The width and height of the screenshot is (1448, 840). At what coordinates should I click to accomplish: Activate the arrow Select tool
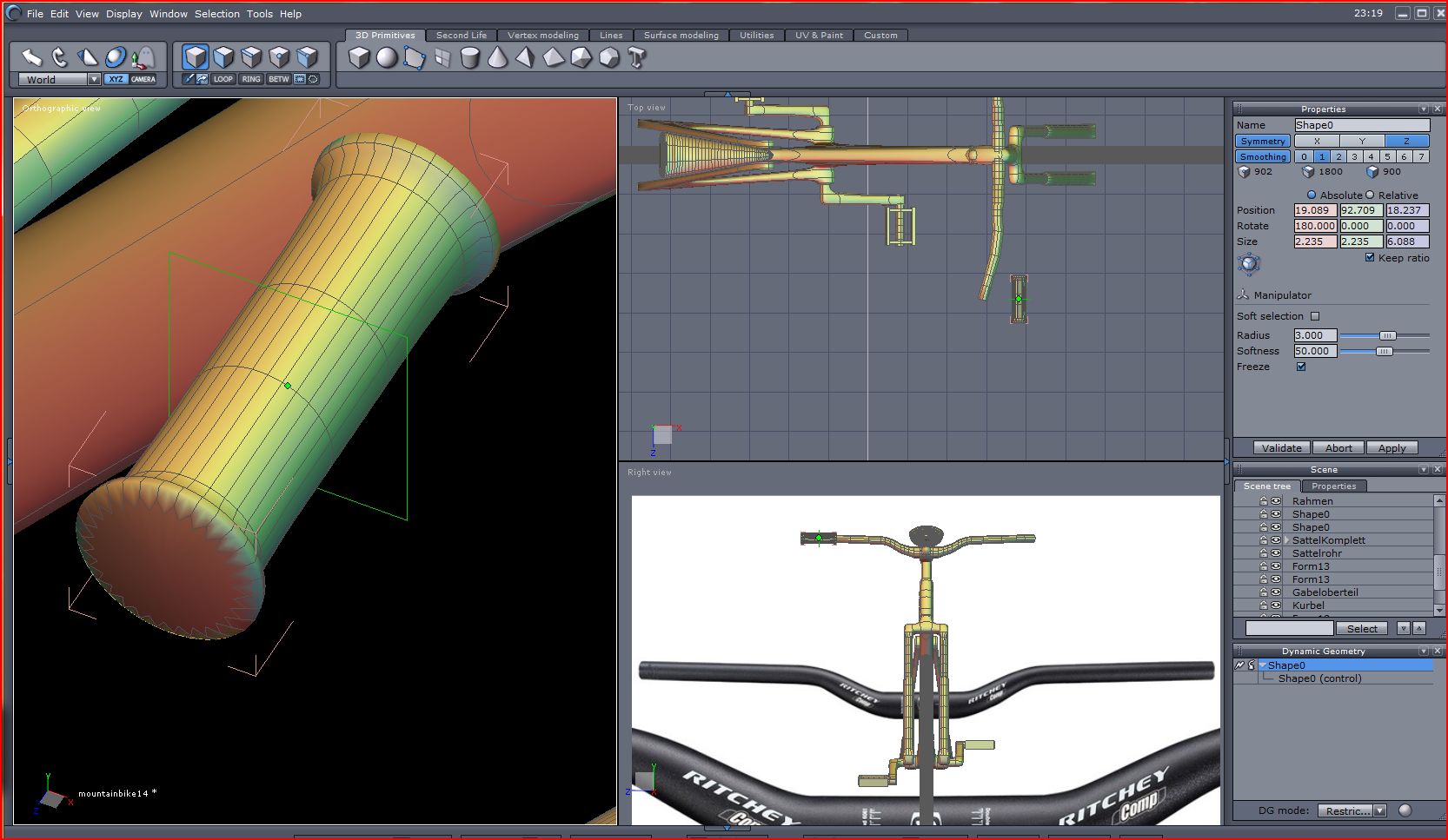[32, 57]
